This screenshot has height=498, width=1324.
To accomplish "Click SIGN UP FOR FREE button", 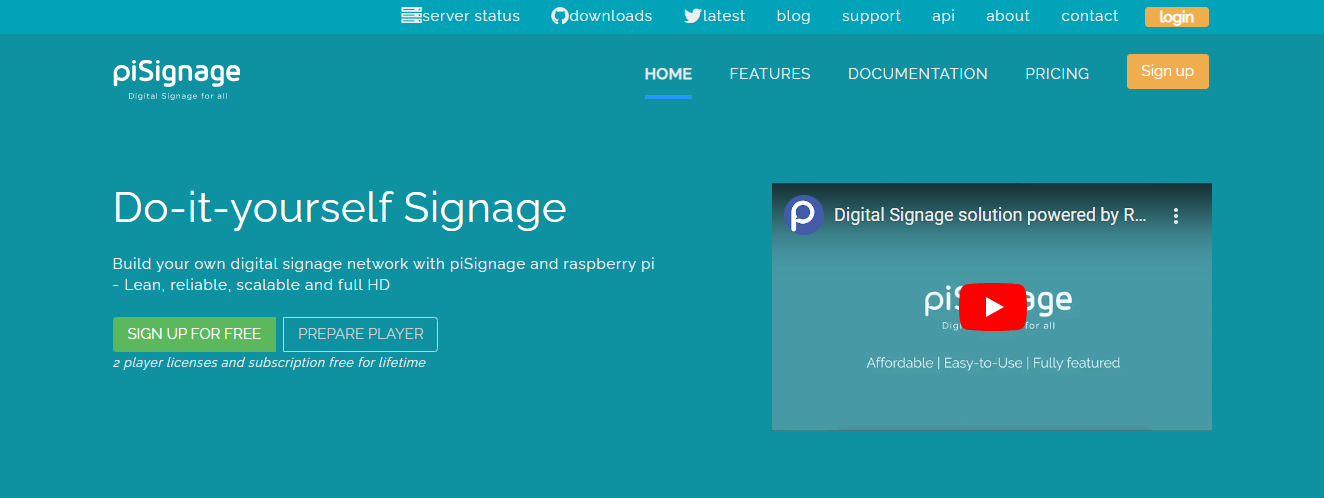I will point(194,334).
